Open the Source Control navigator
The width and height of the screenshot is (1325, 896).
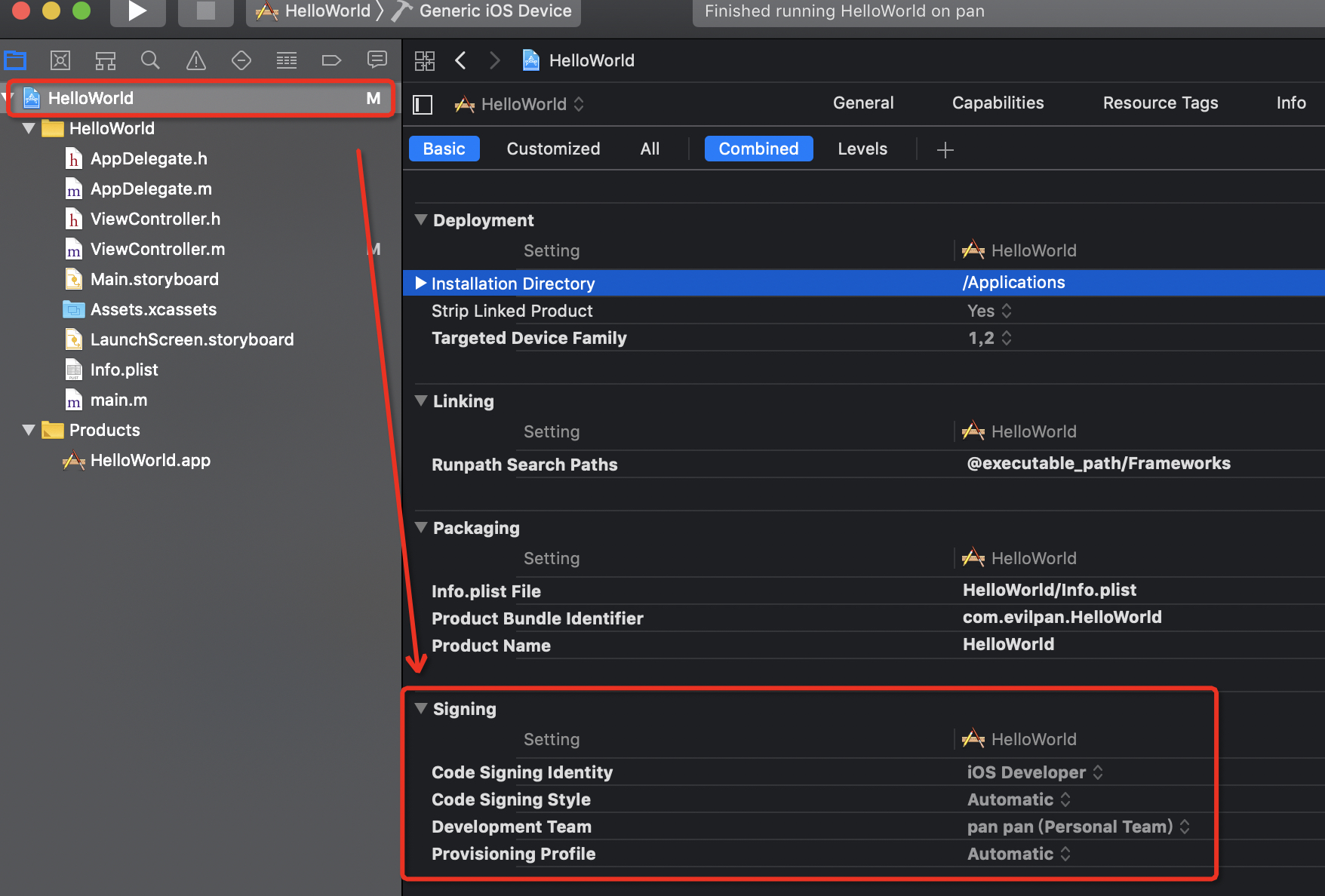[x=60, y=60]
